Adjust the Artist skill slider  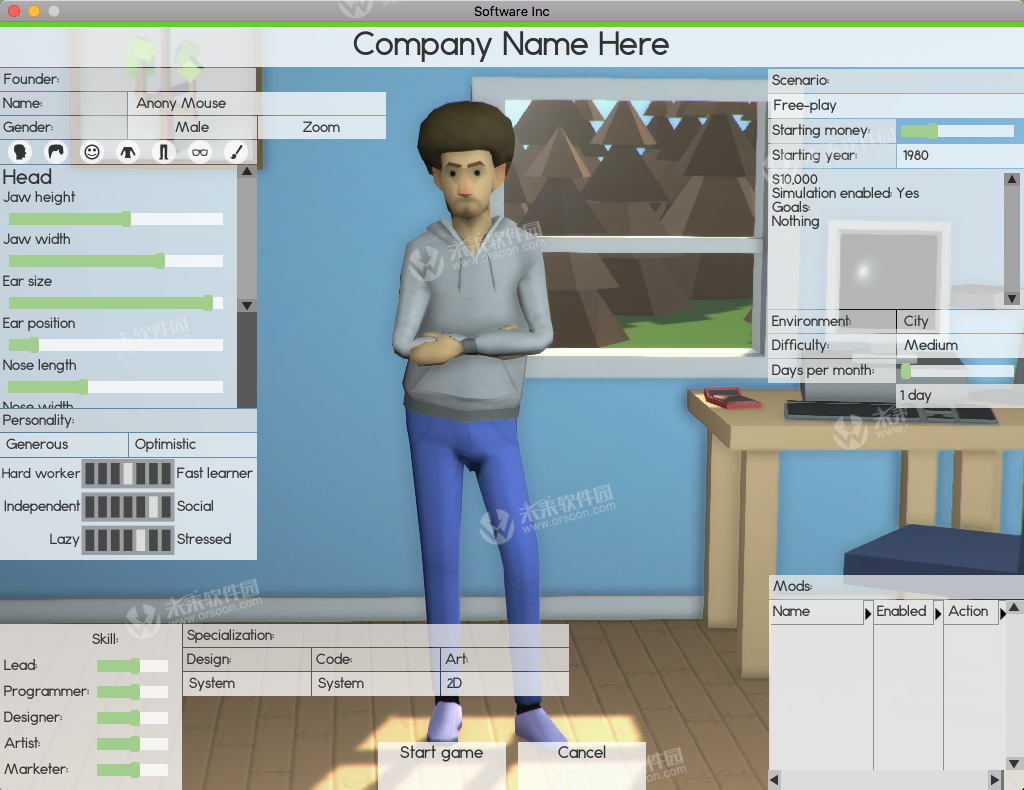click(x=133, y=744)
